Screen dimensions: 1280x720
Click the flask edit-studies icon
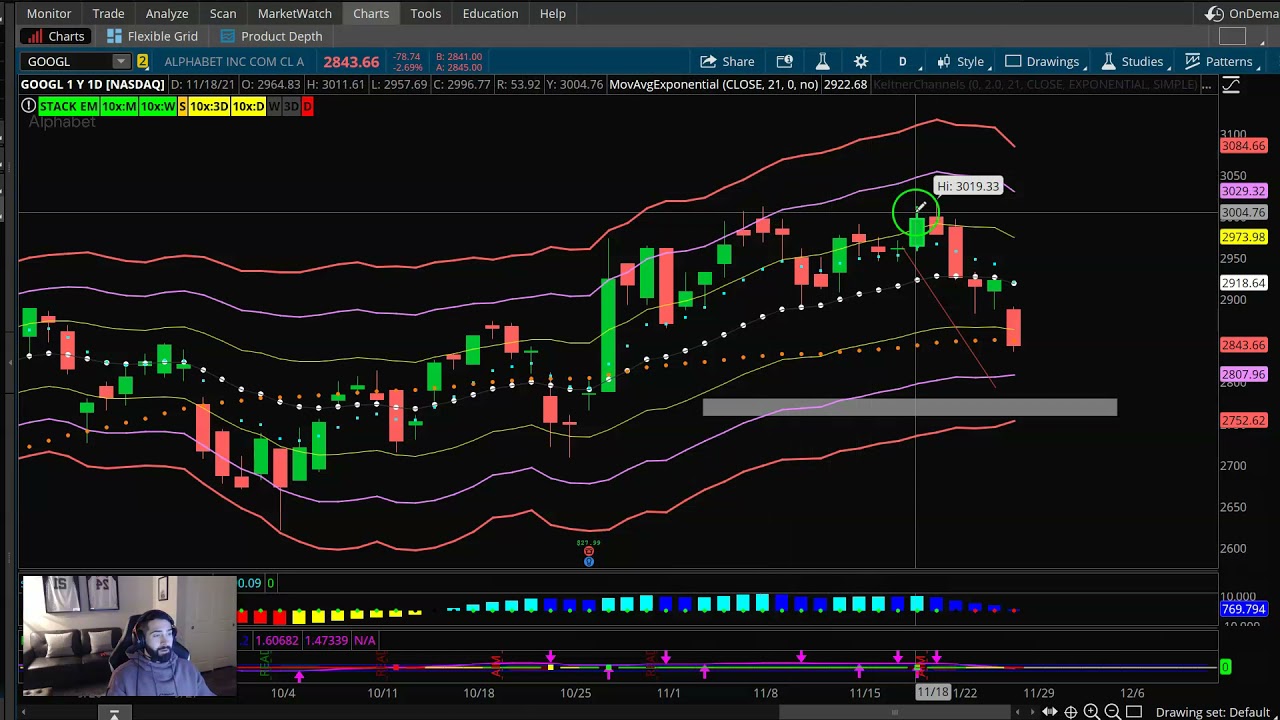[822, 61]
